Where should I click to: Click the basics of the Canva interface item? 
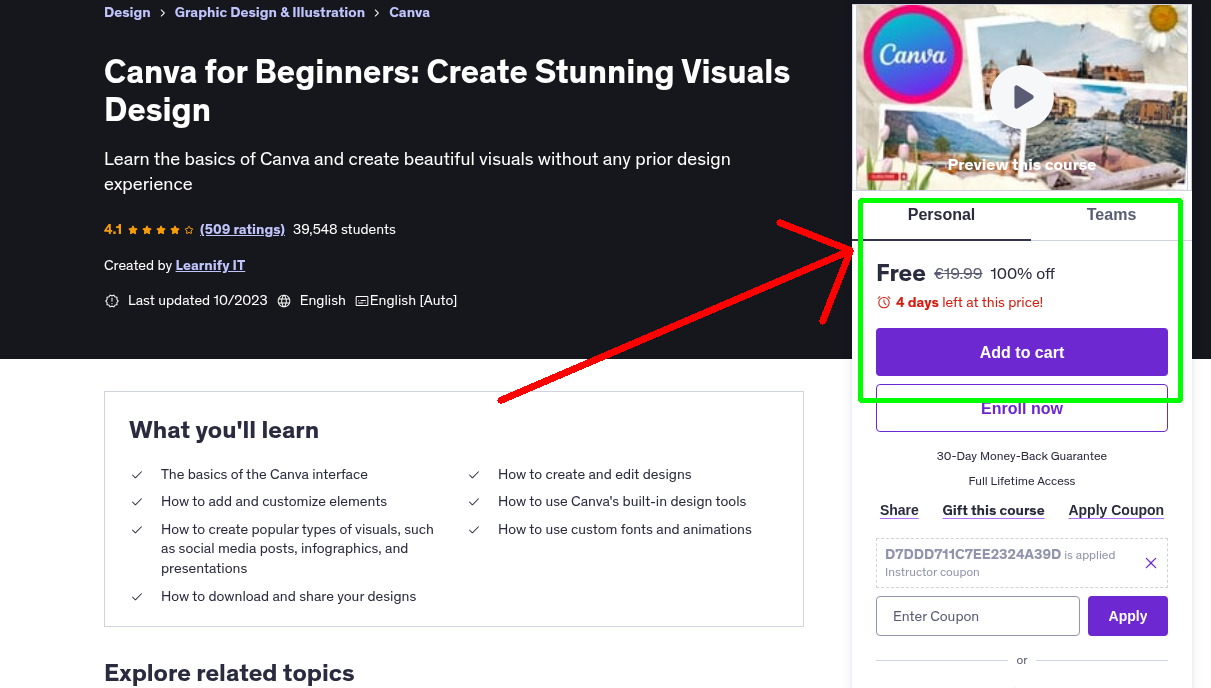click(264, 474)
